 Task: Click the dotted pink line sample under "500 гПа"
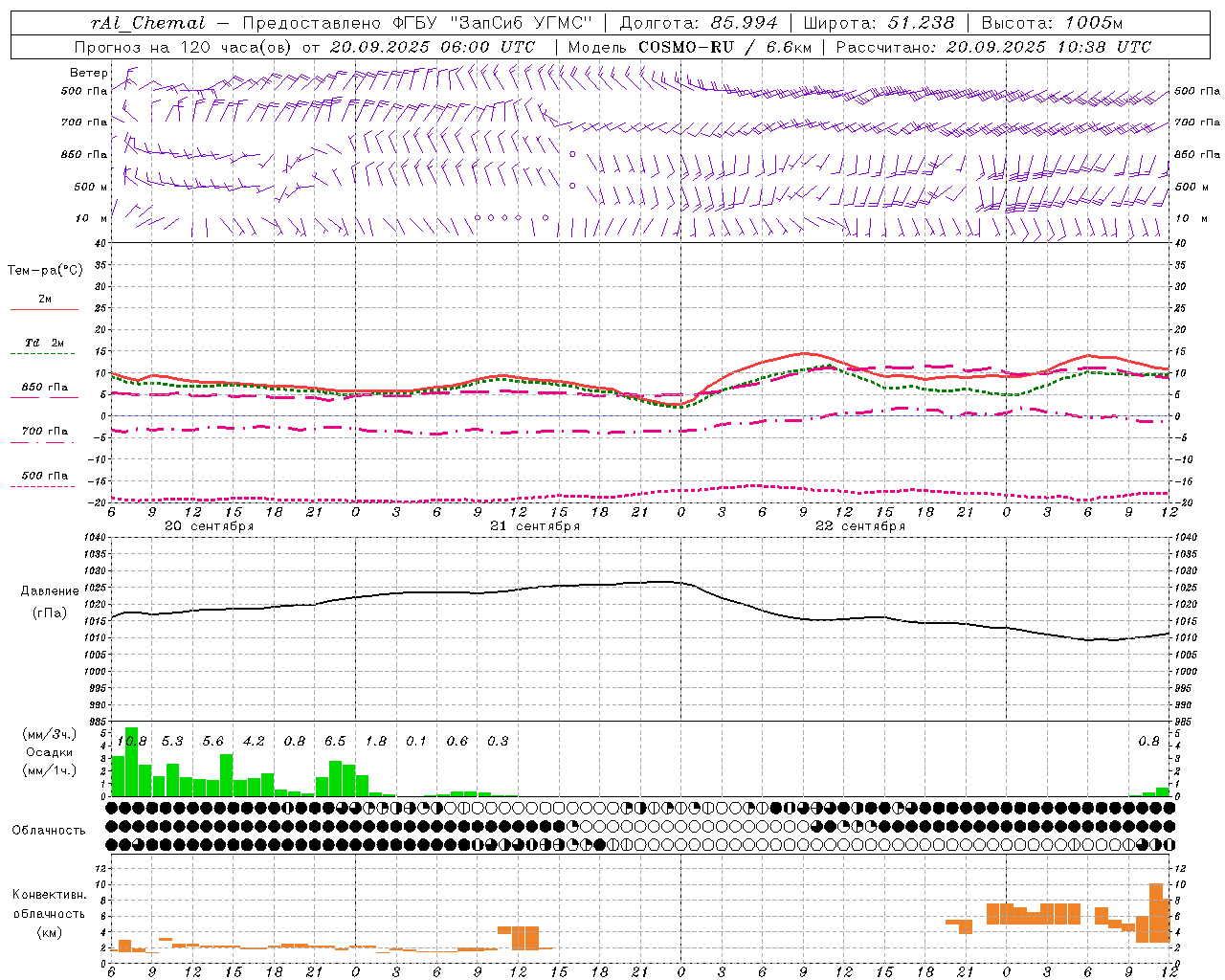(42, 486)
